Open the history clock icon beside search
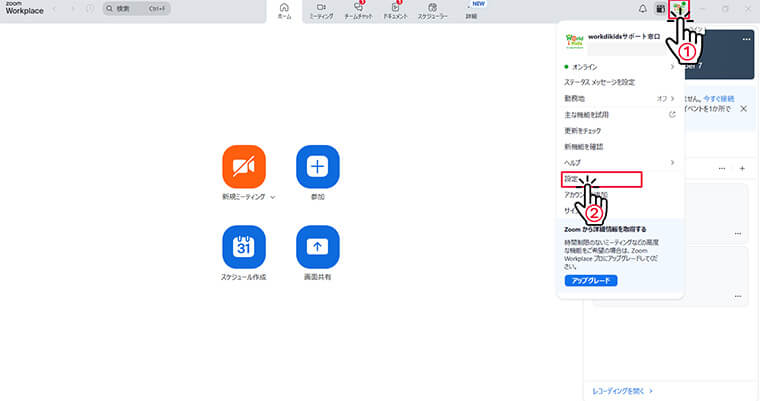This screenshot has width=760, height=401. tap(90, 9)
